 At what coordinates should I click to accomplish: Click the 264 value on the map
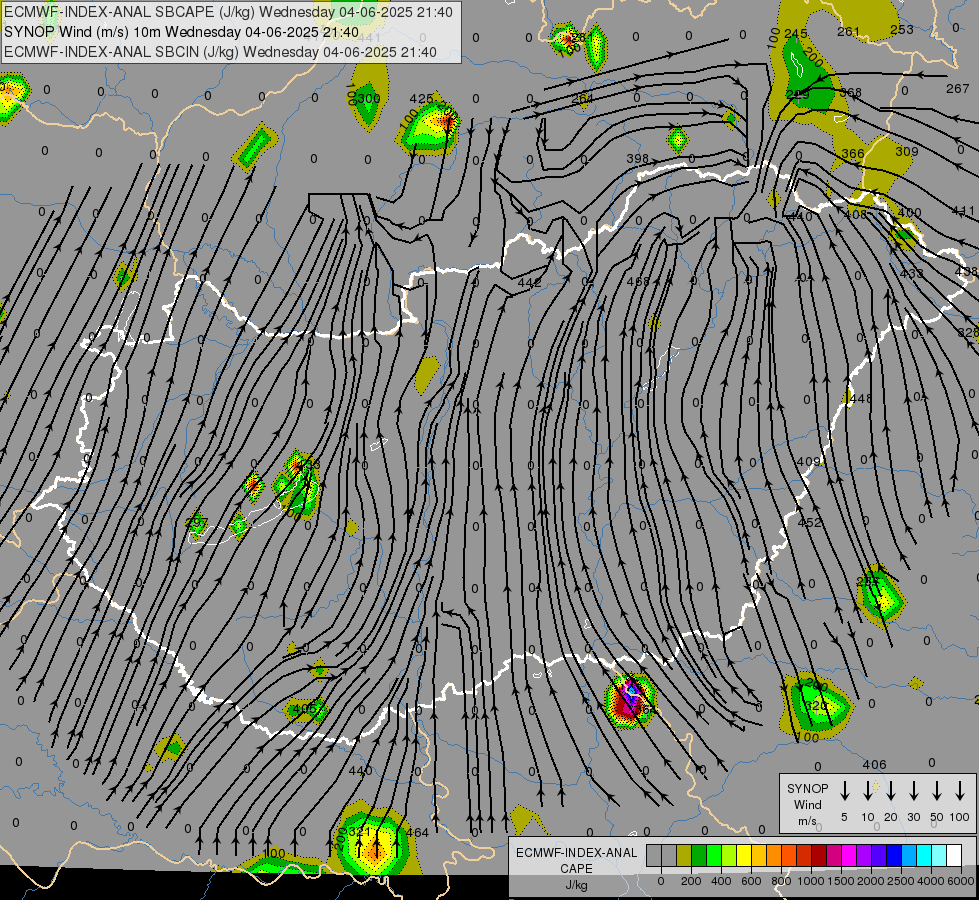tap(581, 98)
